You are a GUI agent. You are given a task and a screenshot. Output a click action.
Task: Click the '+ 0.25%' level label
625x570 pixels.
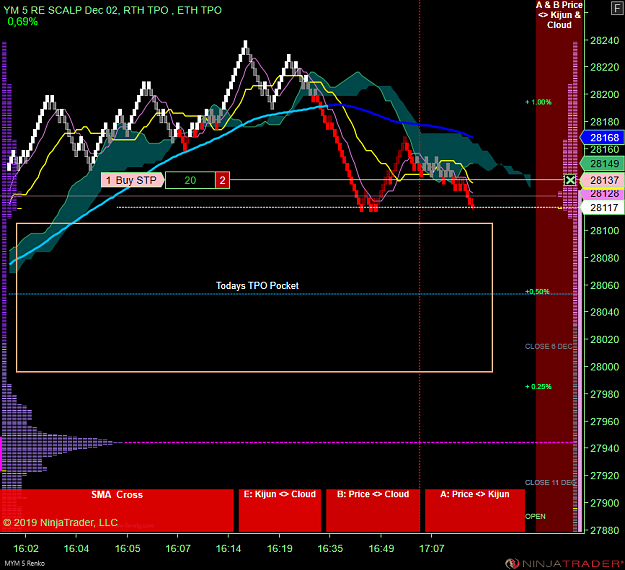tap(539, 387)
